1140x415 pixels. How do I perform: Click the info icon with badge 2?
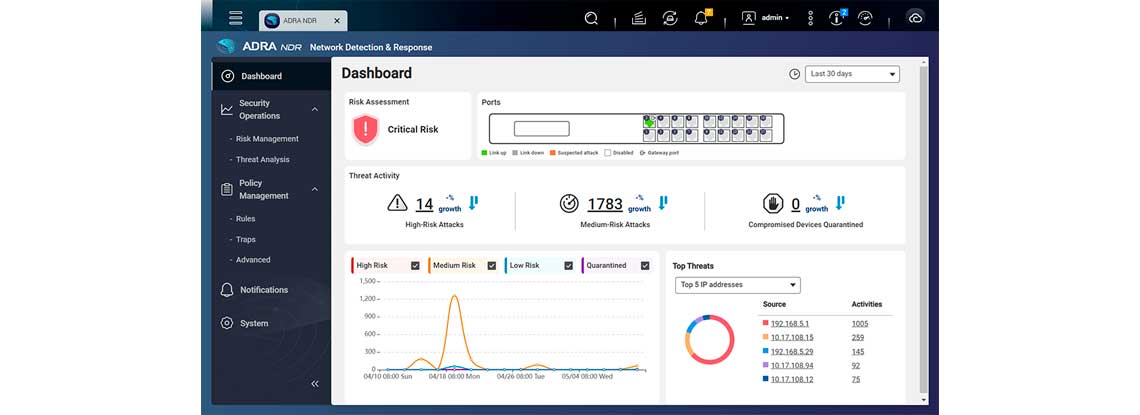tap(836, 18)
